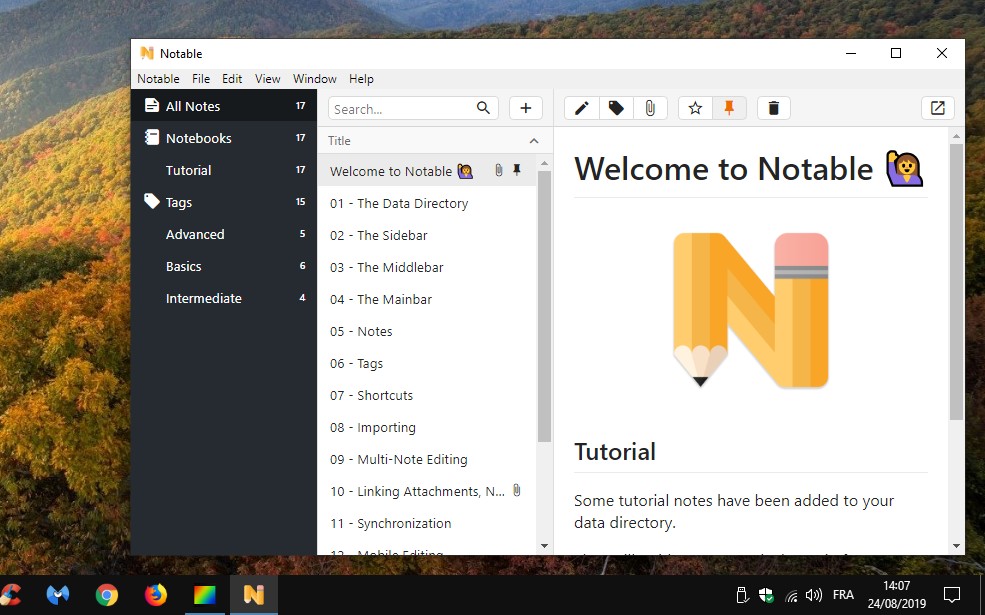
Task: Toggle the star favorite button
Action: click(x=695, y=108)
